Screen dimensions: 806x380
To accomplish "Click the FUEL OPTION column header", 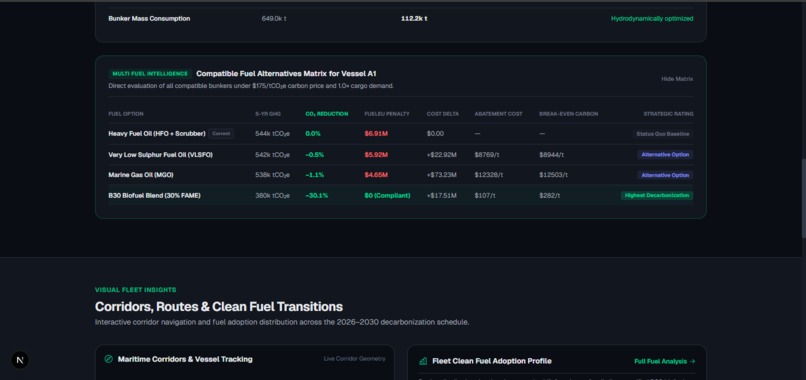I will [126, 114].
